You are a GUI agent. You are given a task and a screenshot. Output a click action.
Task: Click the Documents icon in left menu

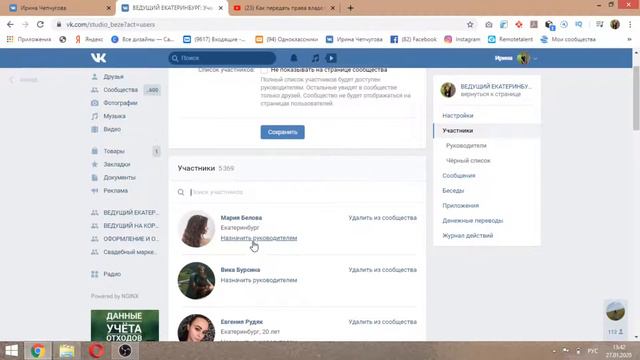pyautogui.click(x=95, y=178)
